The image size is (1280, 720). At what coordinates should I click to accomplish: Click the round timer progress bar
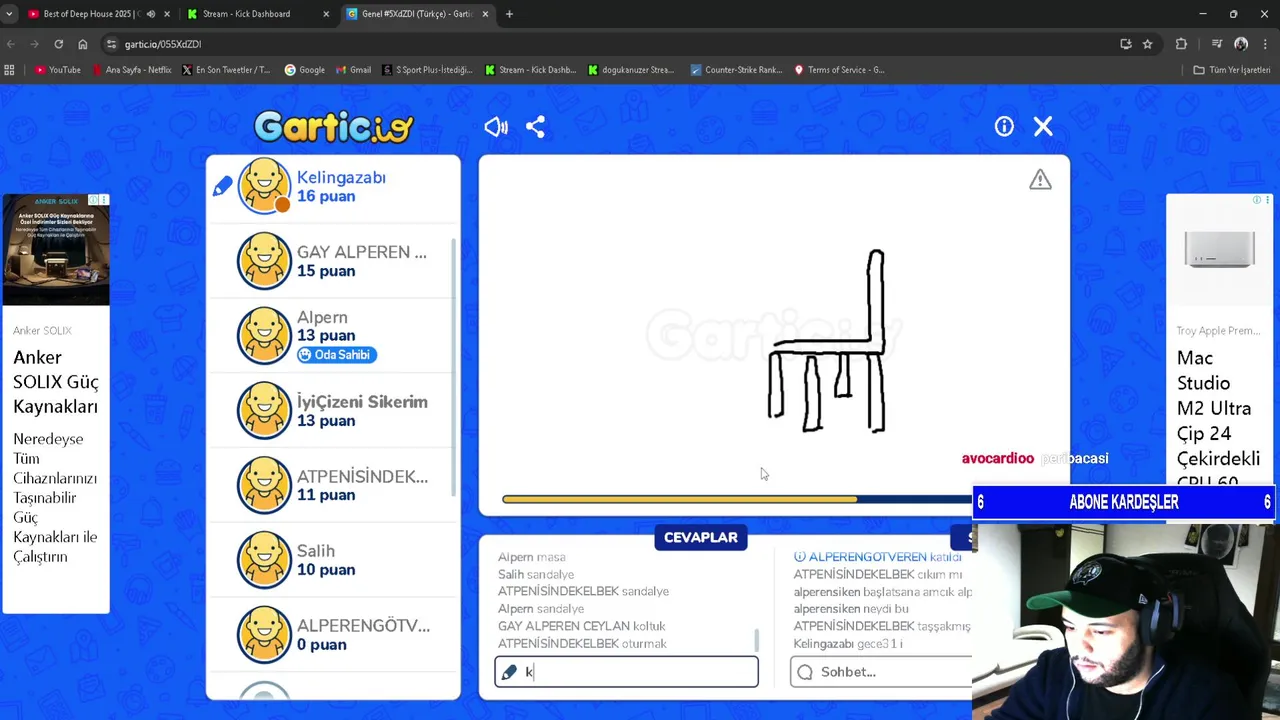[736, 499]
